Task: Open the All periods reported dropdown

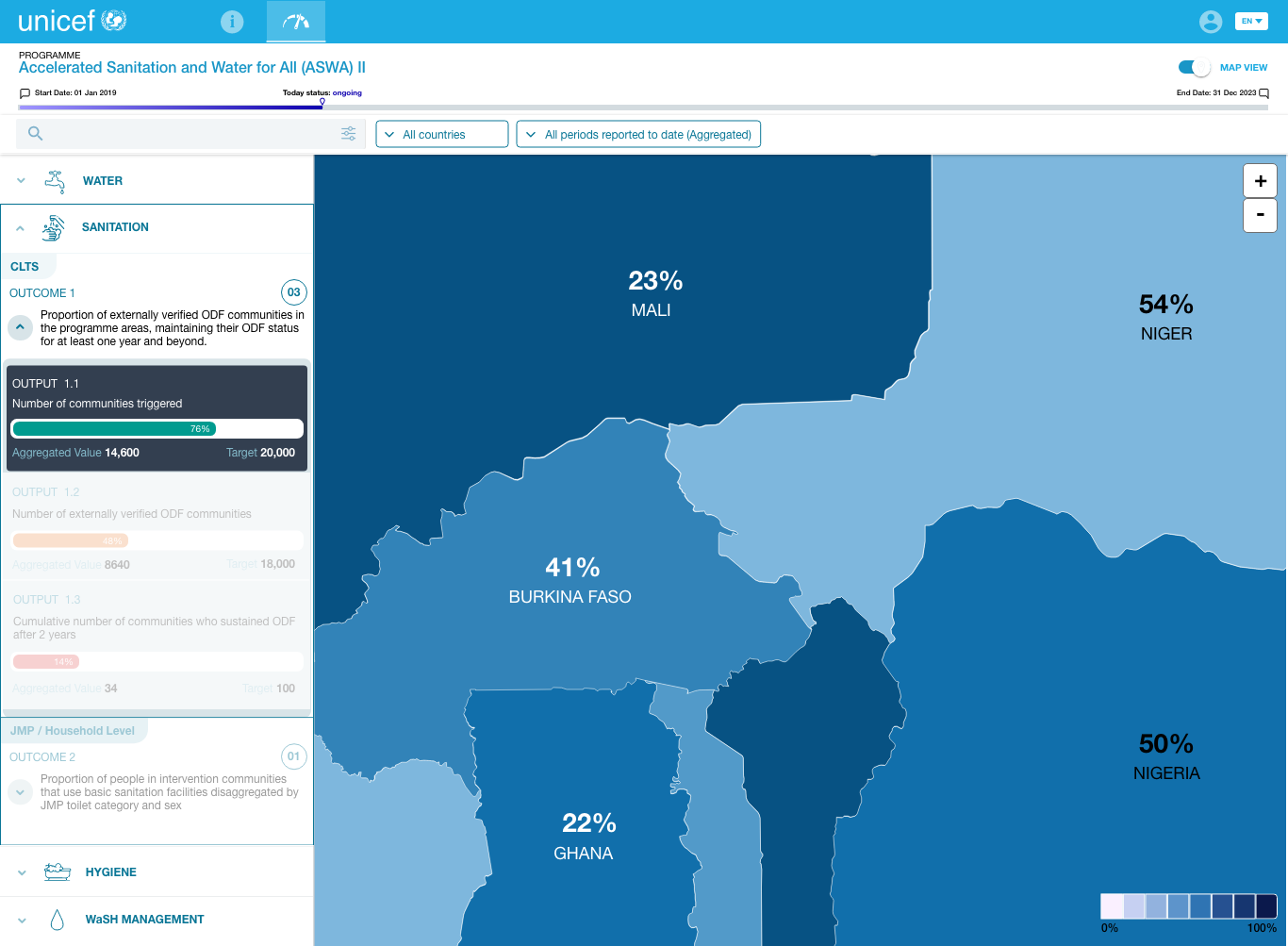Action: (x=638, y=134)
